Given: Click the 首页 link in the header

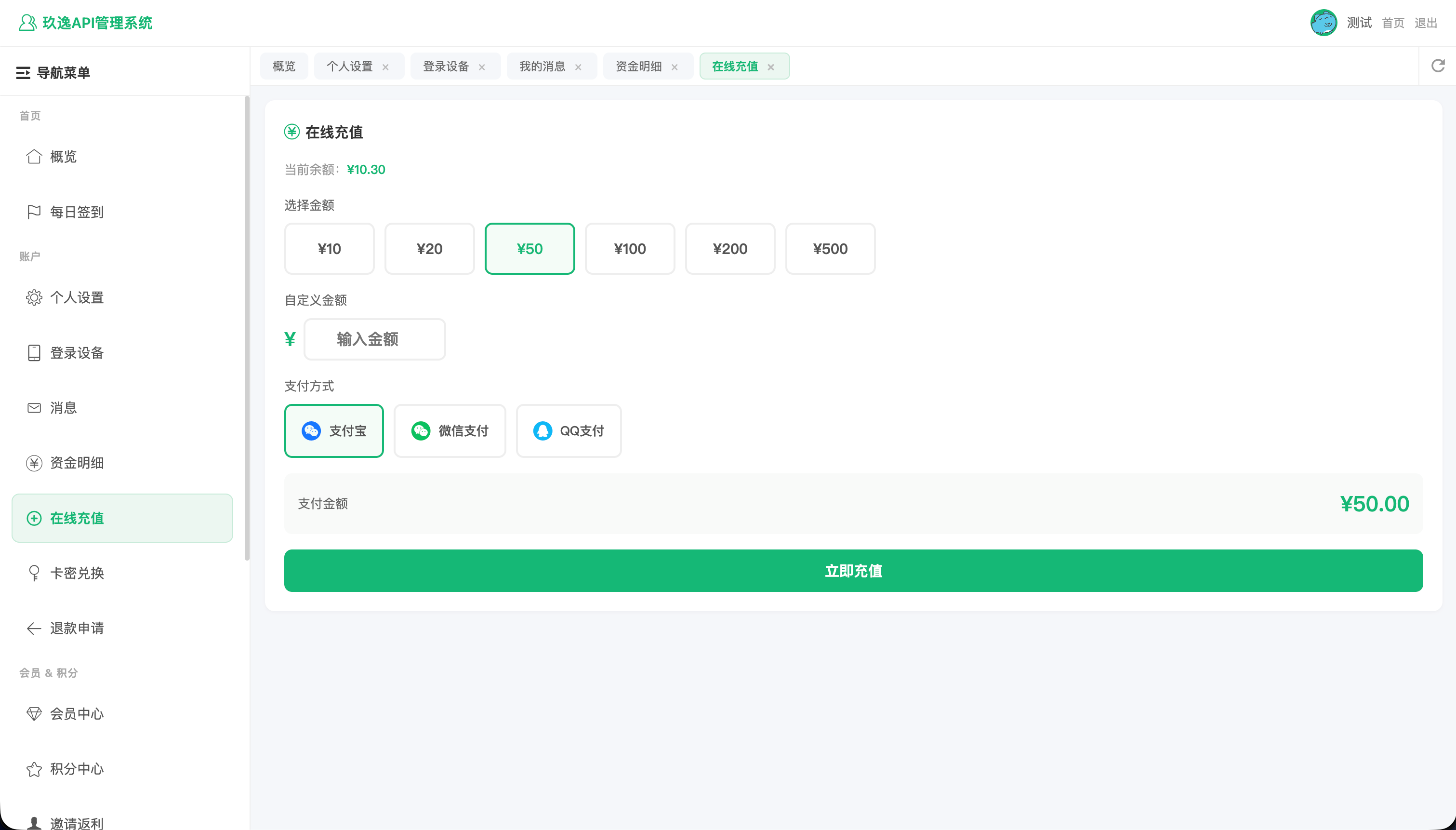Looking at the screenshot, I should point(1393,23).
